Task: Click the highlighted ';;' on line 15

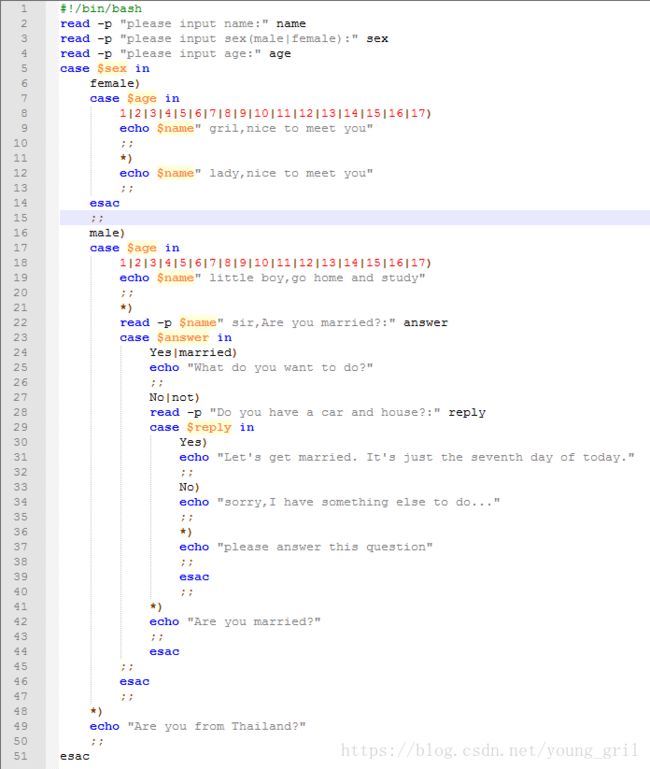Action: (x=97, y=218)
